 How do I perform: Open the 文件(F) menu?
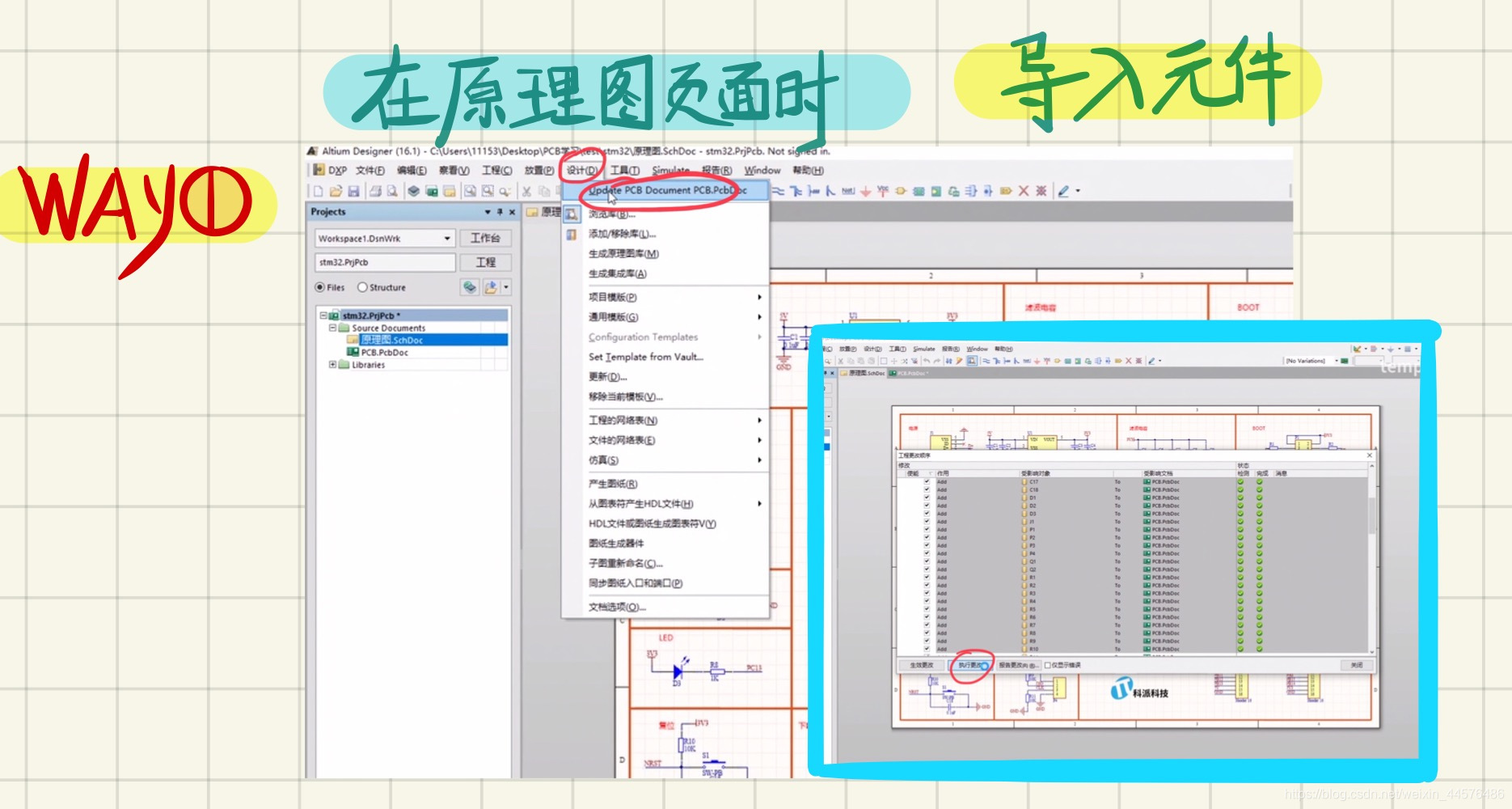point(370,170)
